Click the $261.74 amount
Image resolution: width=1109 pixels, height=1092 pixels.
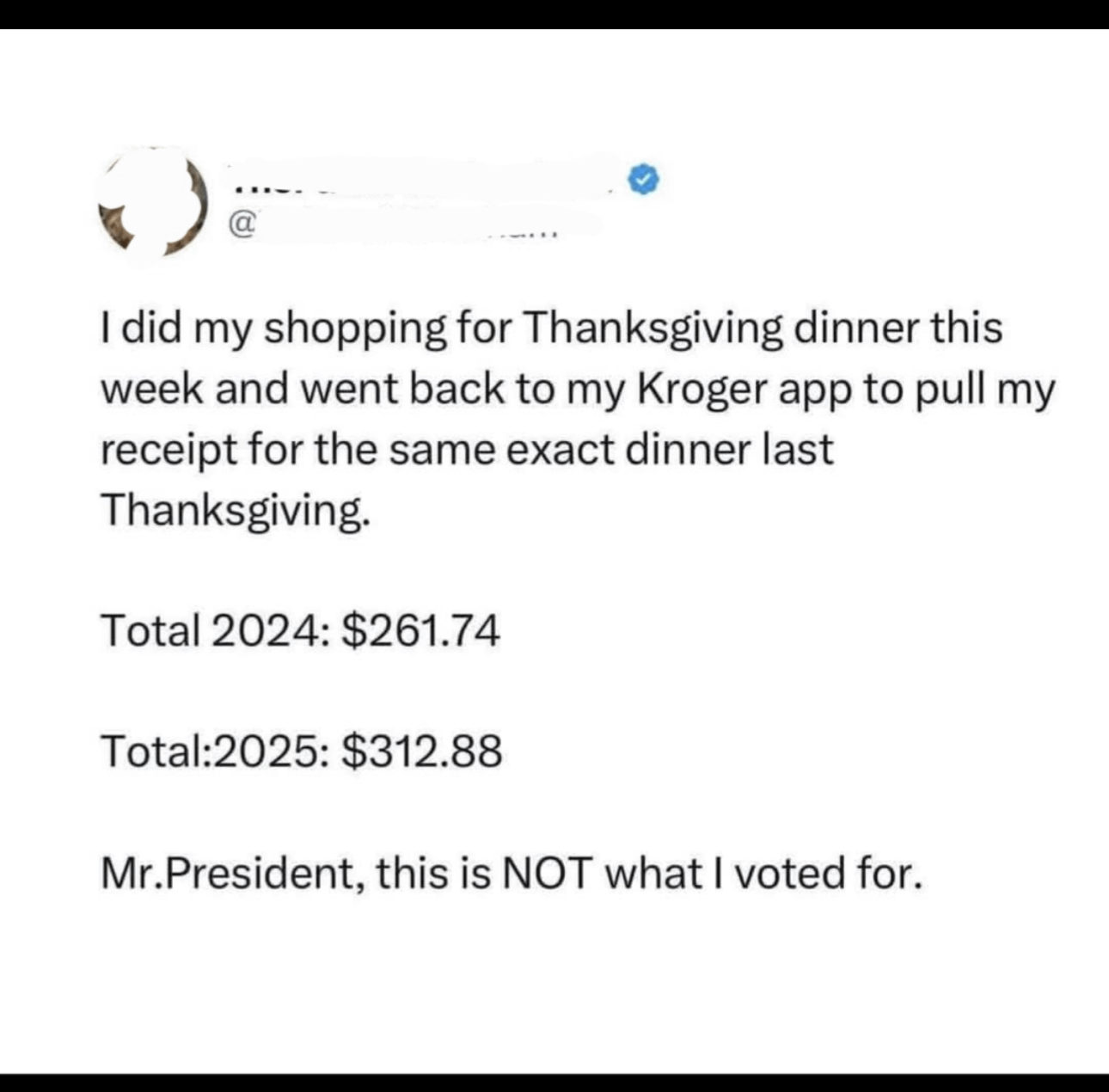pyautogui.click(x=420, y=629)
